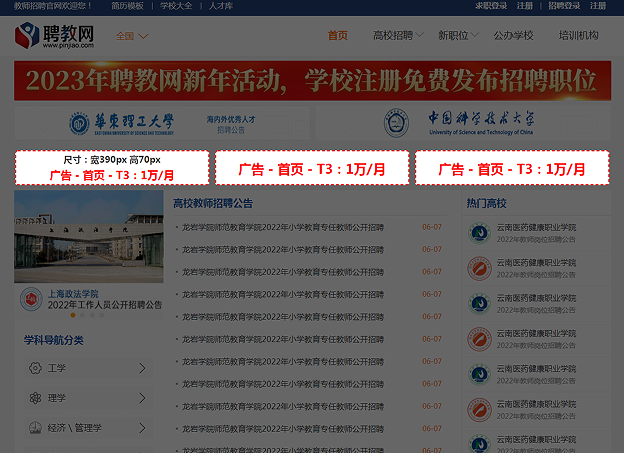Select the second carousel dot
The height and width of the screenshot is (453, 624).
(x=82, y=315)
